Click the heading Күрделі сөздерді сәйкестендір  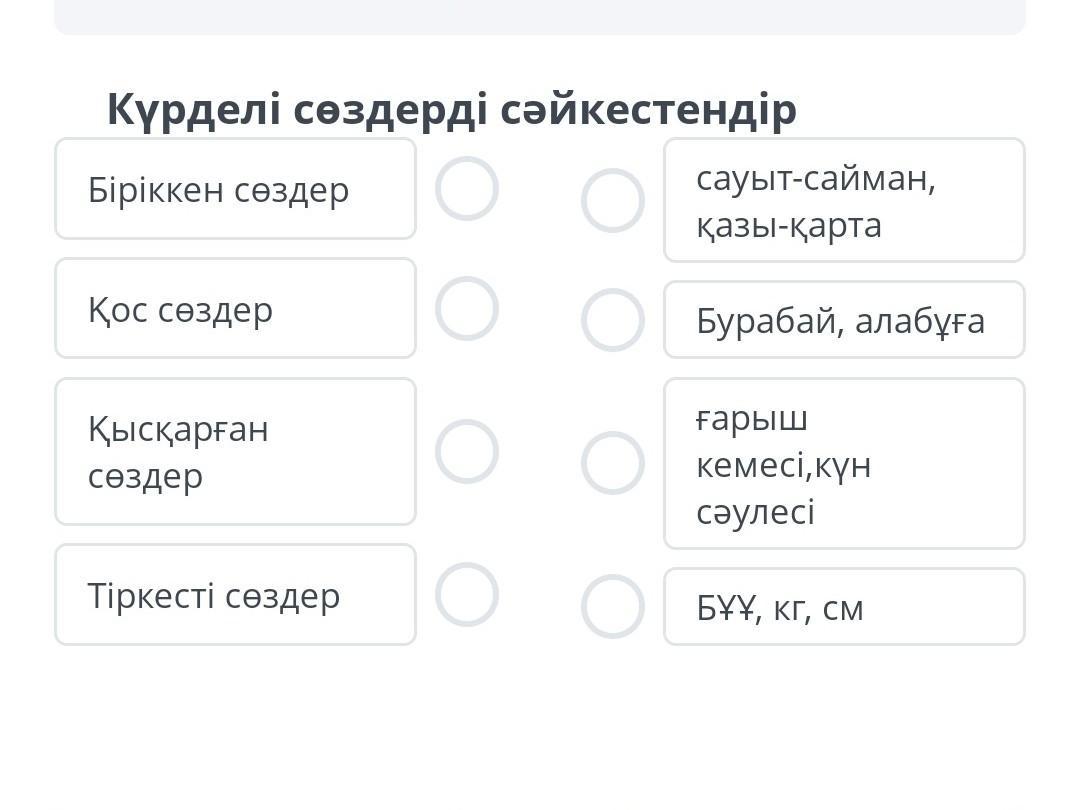pyautogui.click(x=452, y=109)
